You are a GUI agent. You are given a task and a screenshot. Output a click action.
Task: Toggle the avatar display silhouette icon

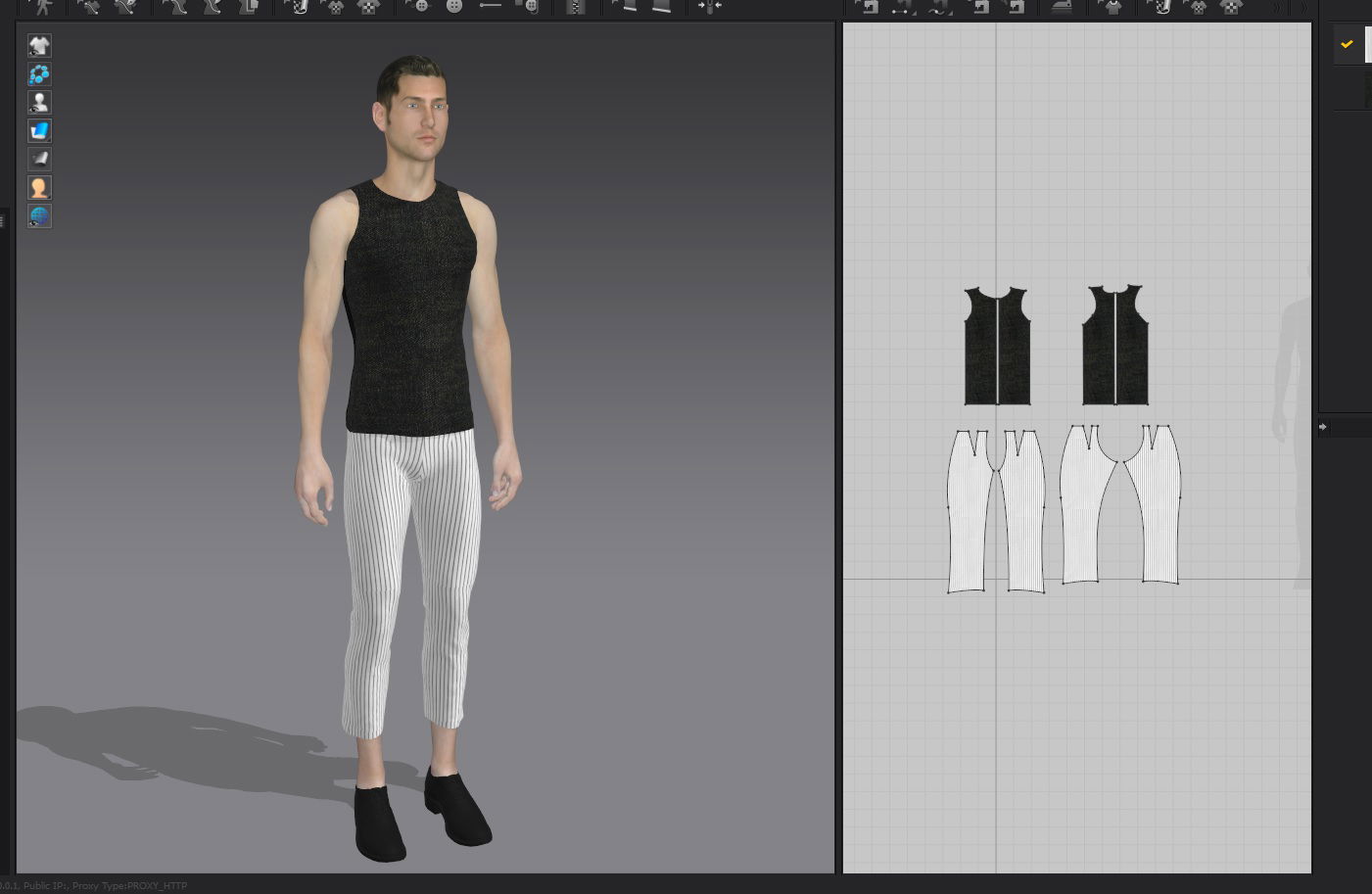pyautogui.click(x=39, y=102)
